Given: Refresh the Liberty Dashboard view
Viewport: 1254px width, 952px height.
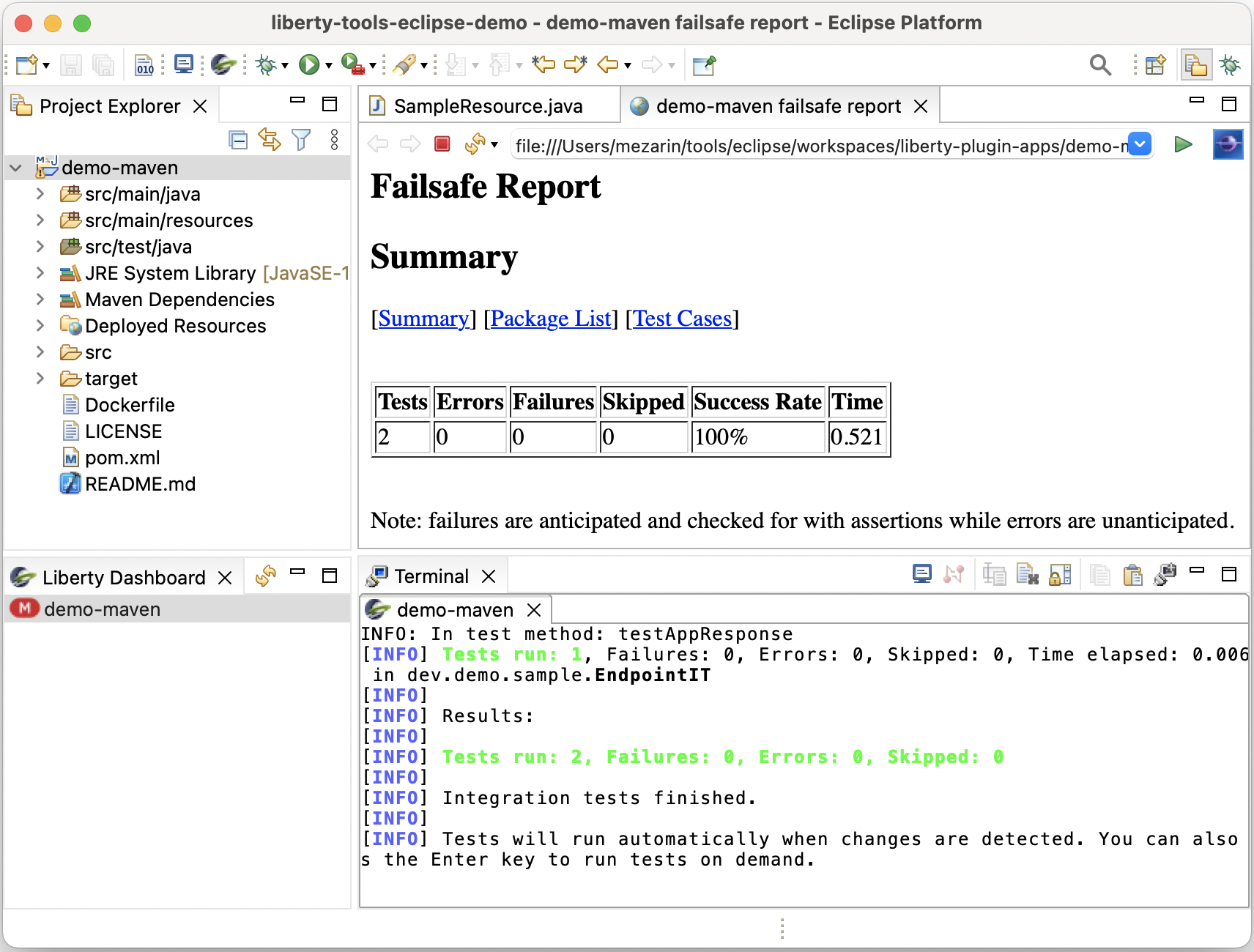Looking at the screenshot, I should coord(265,576).
